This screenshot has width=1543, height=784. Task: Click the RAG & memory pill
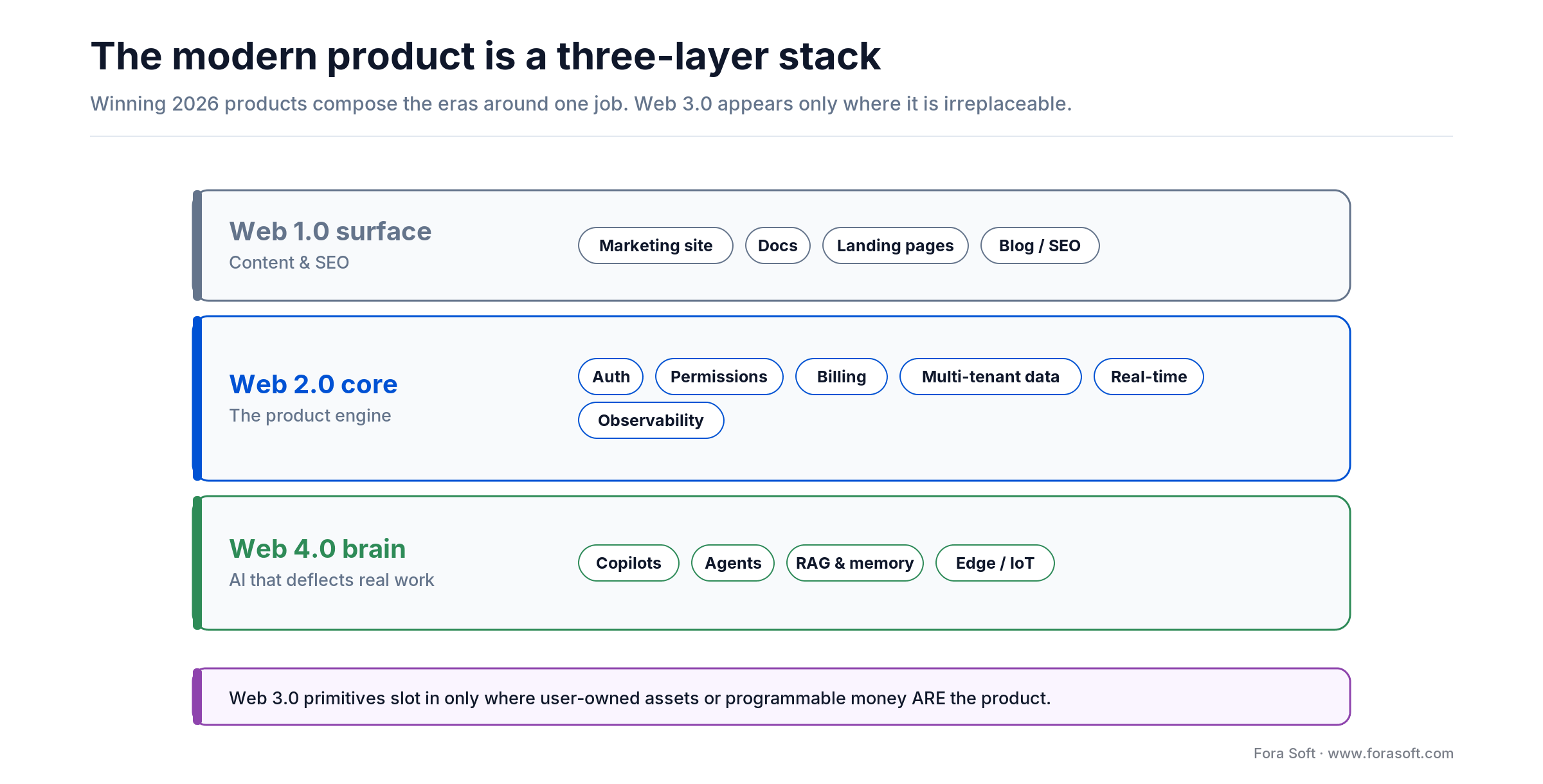(854, 563)
